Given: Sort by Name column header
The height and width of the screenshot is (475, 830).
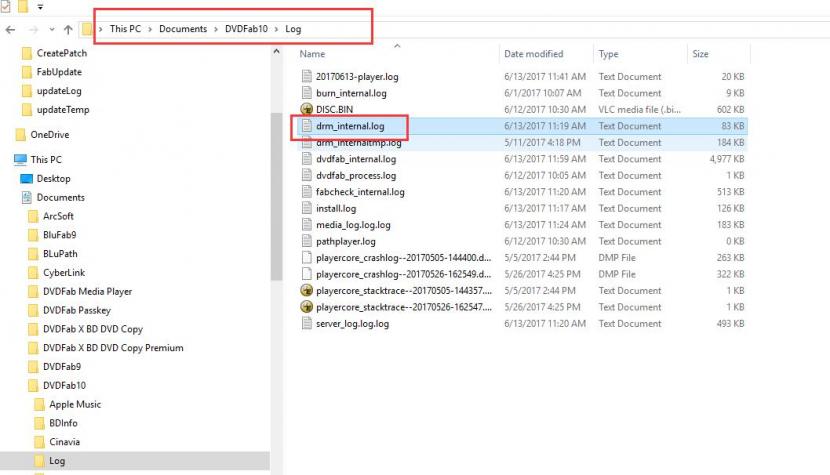Looking at the screenshot, I should (312, 54).
